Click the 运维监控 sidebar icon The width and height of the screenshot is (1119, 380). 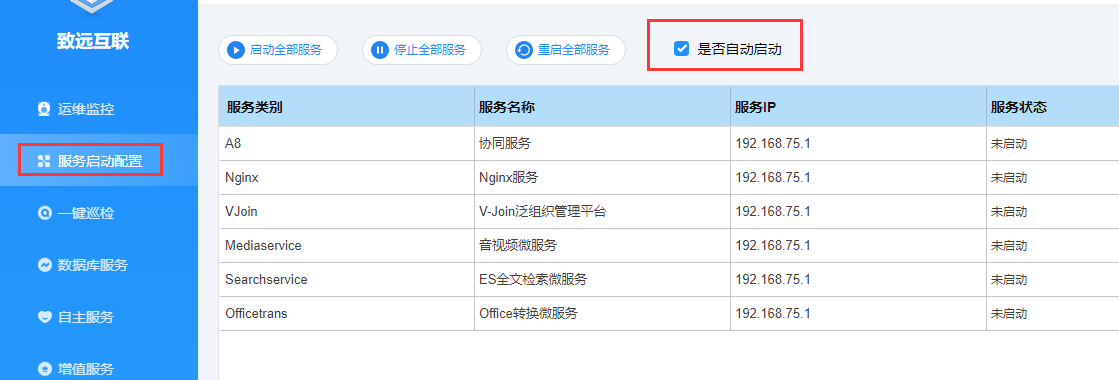(44, 109)
